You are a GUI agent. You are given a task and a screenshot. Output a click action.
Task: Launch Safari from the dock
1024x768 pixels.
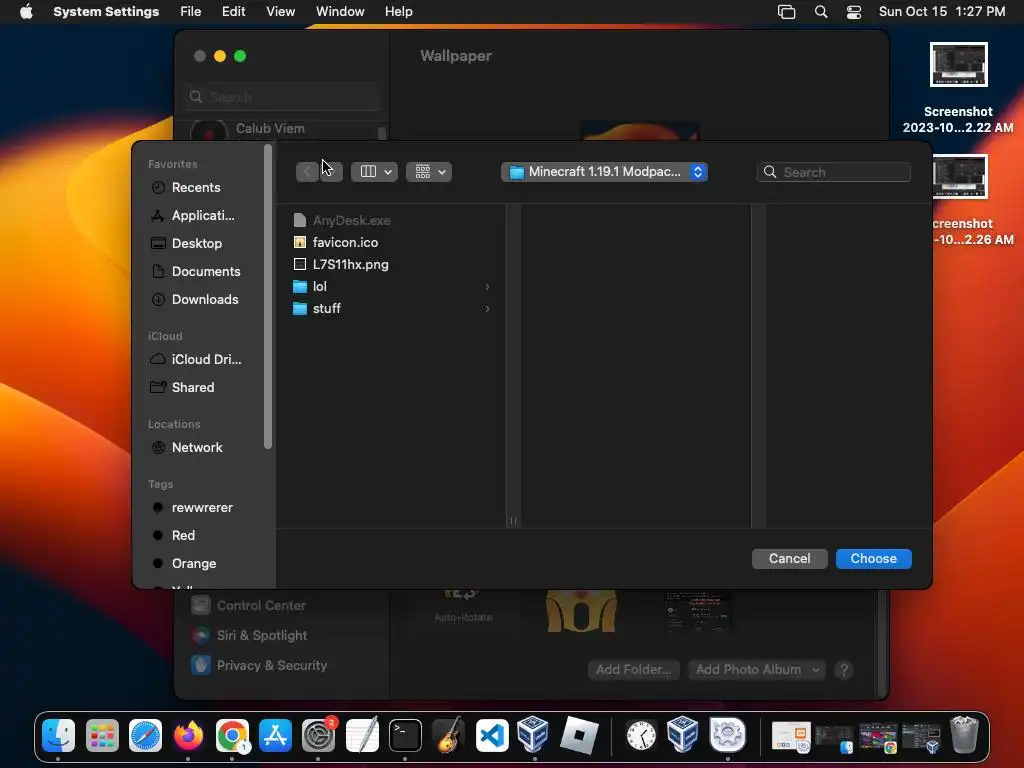145,735
